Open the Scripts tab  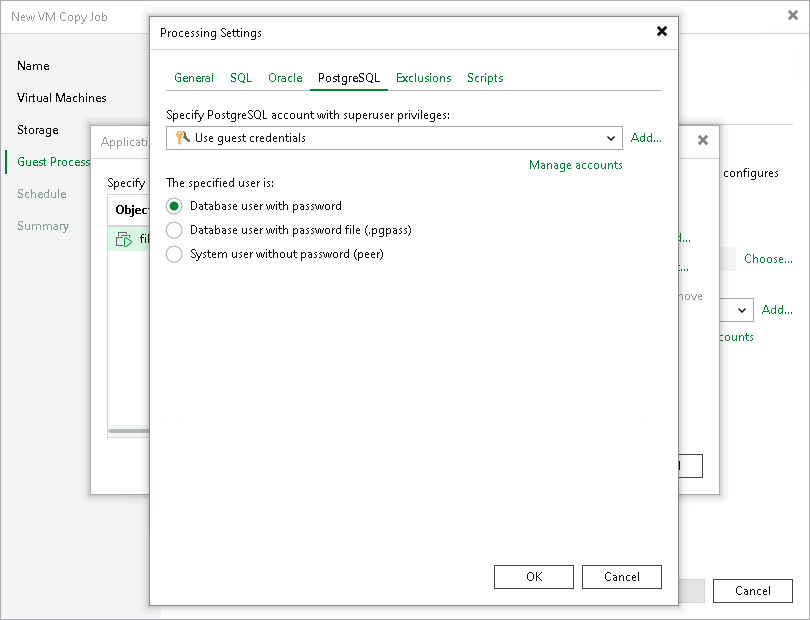(485, 78)
